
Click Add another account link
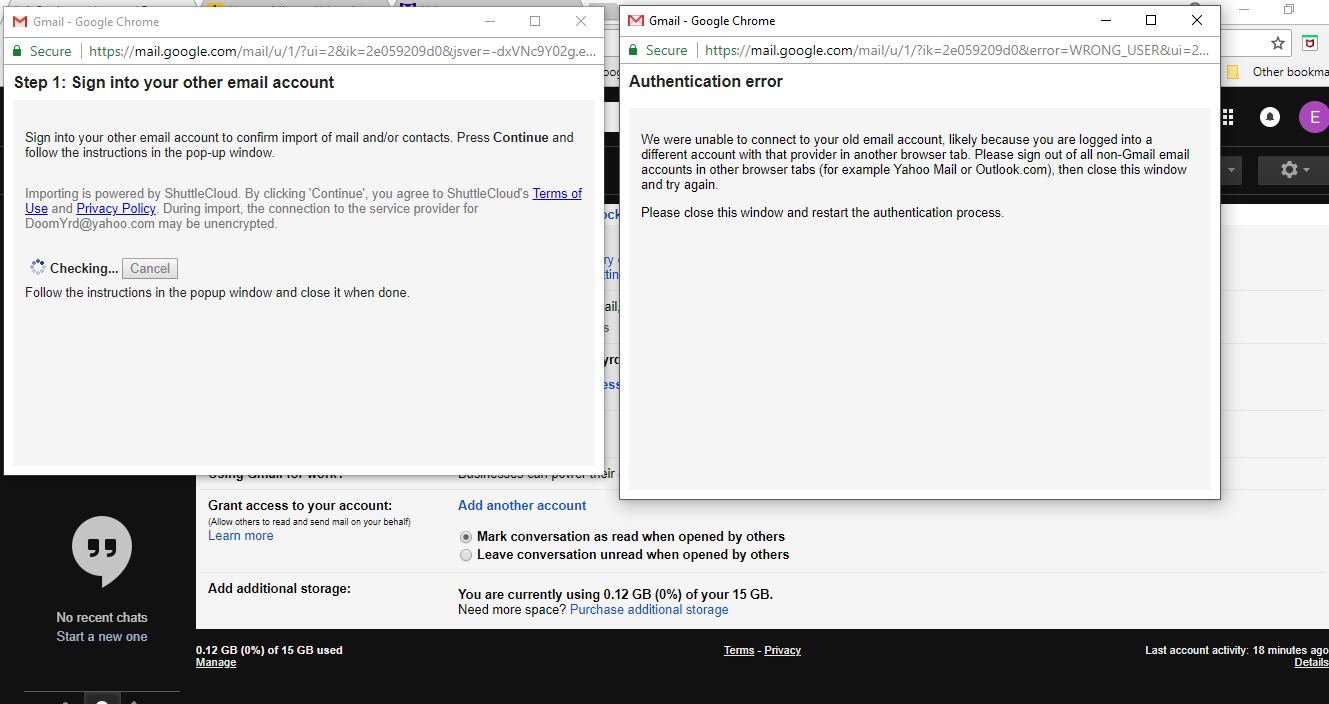(522, 505)
